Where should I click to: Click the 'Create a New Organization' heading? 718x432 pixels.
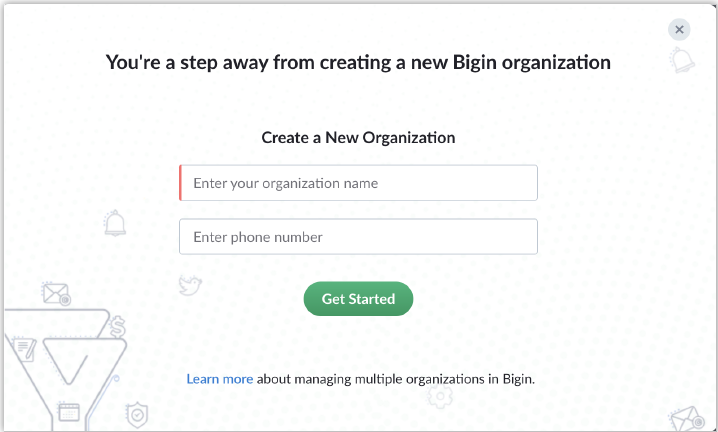coord(358,137)
